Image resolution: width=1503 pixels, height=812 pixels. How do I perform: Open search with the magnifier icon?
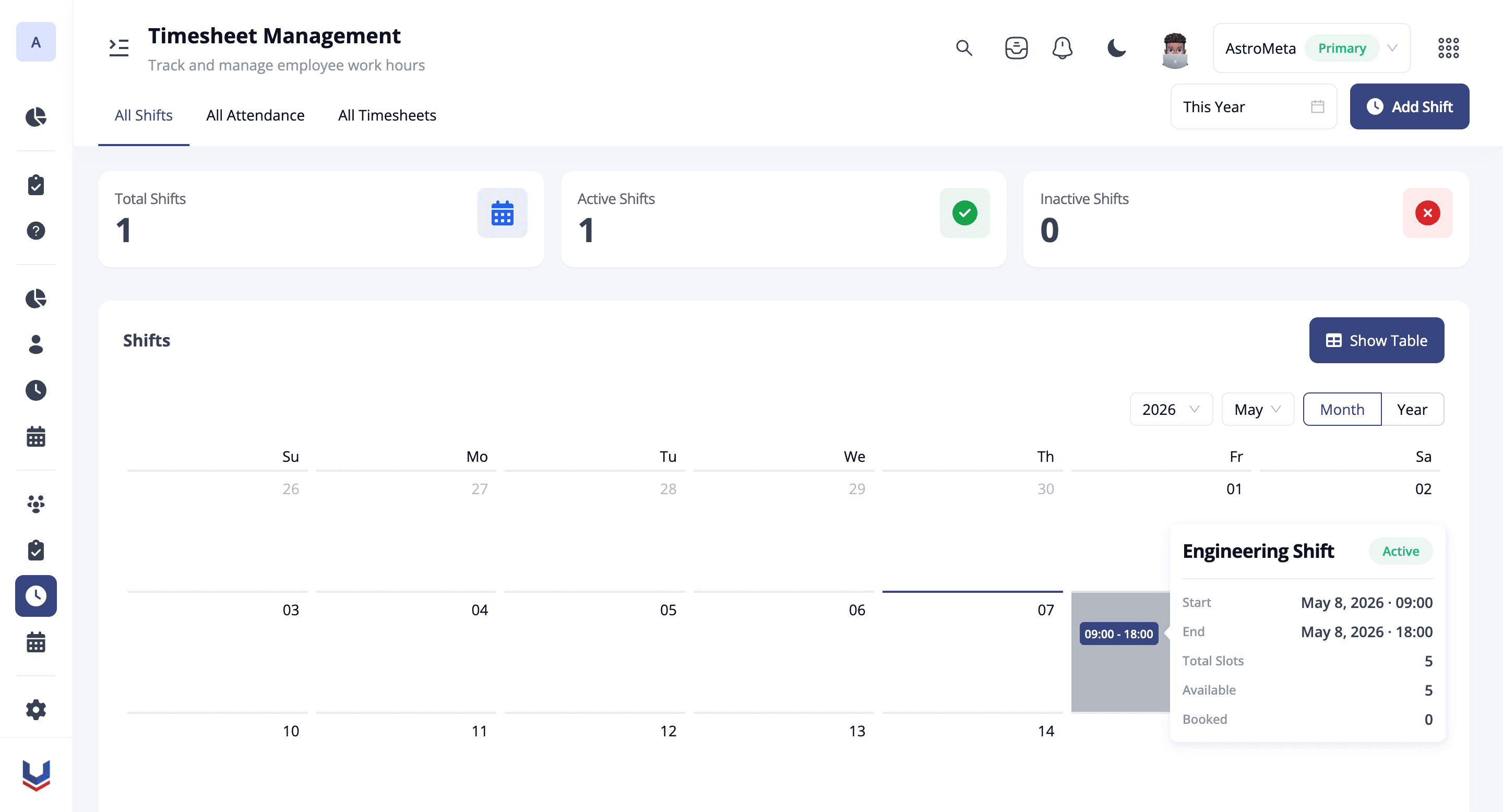coord(964,48)
